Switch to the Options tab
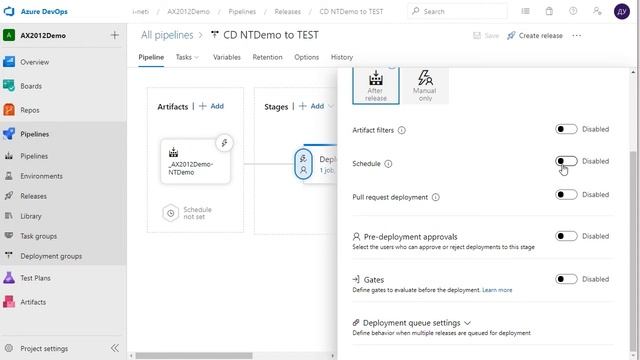640x360 pixels. 307,57
